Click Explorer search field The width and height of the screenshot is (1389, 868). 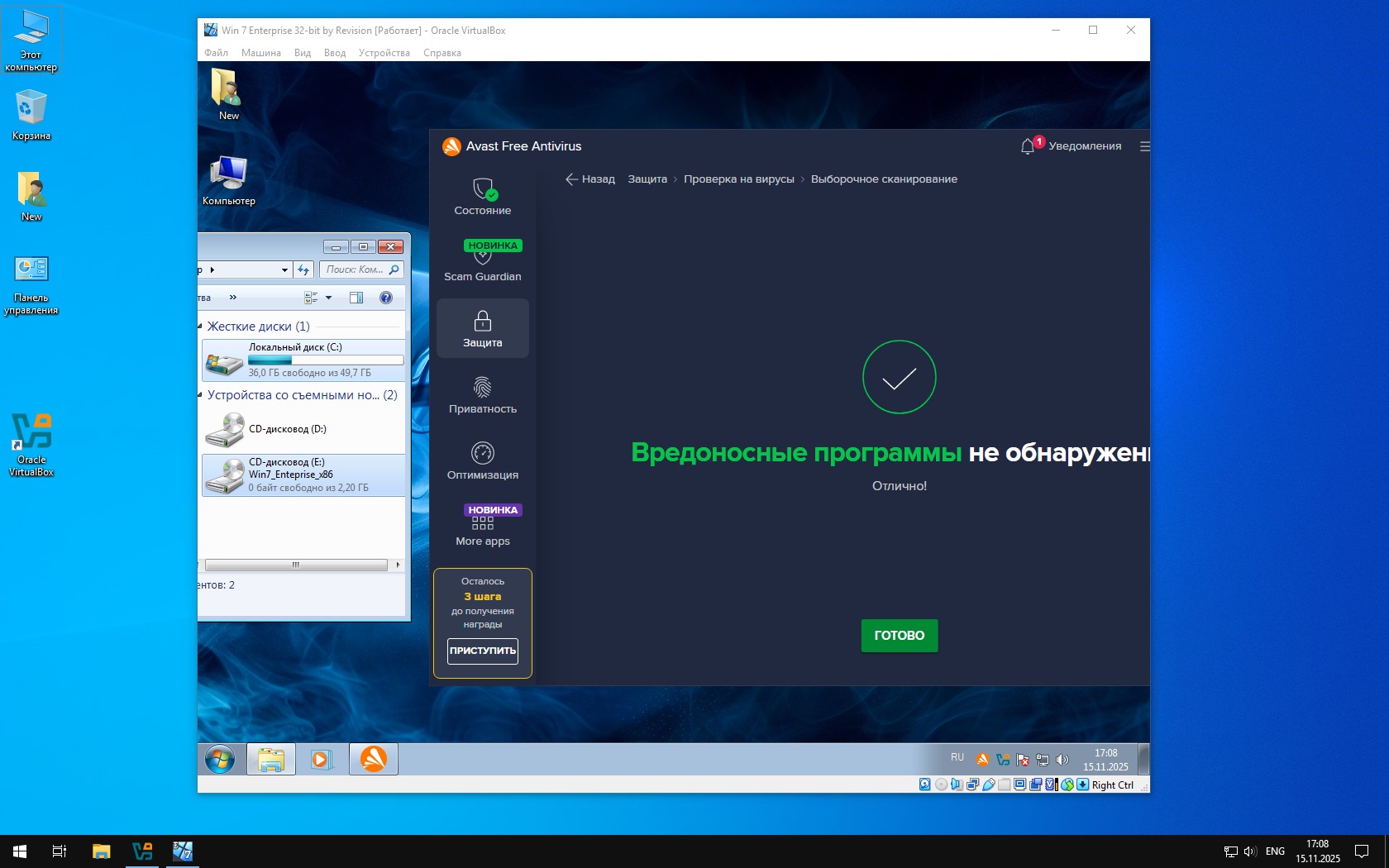point(362,269)
